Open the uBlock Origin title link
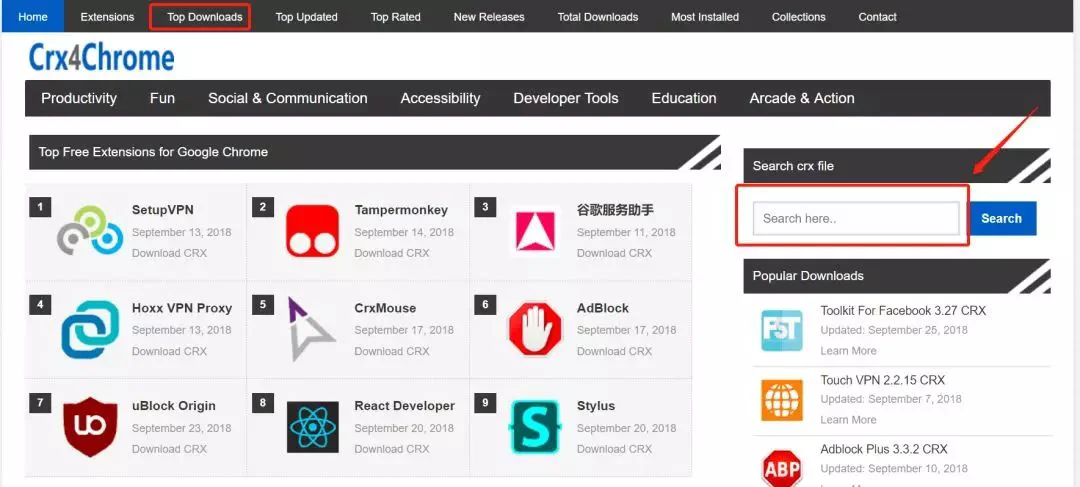The image size is (1080, 487). (174, 406)
